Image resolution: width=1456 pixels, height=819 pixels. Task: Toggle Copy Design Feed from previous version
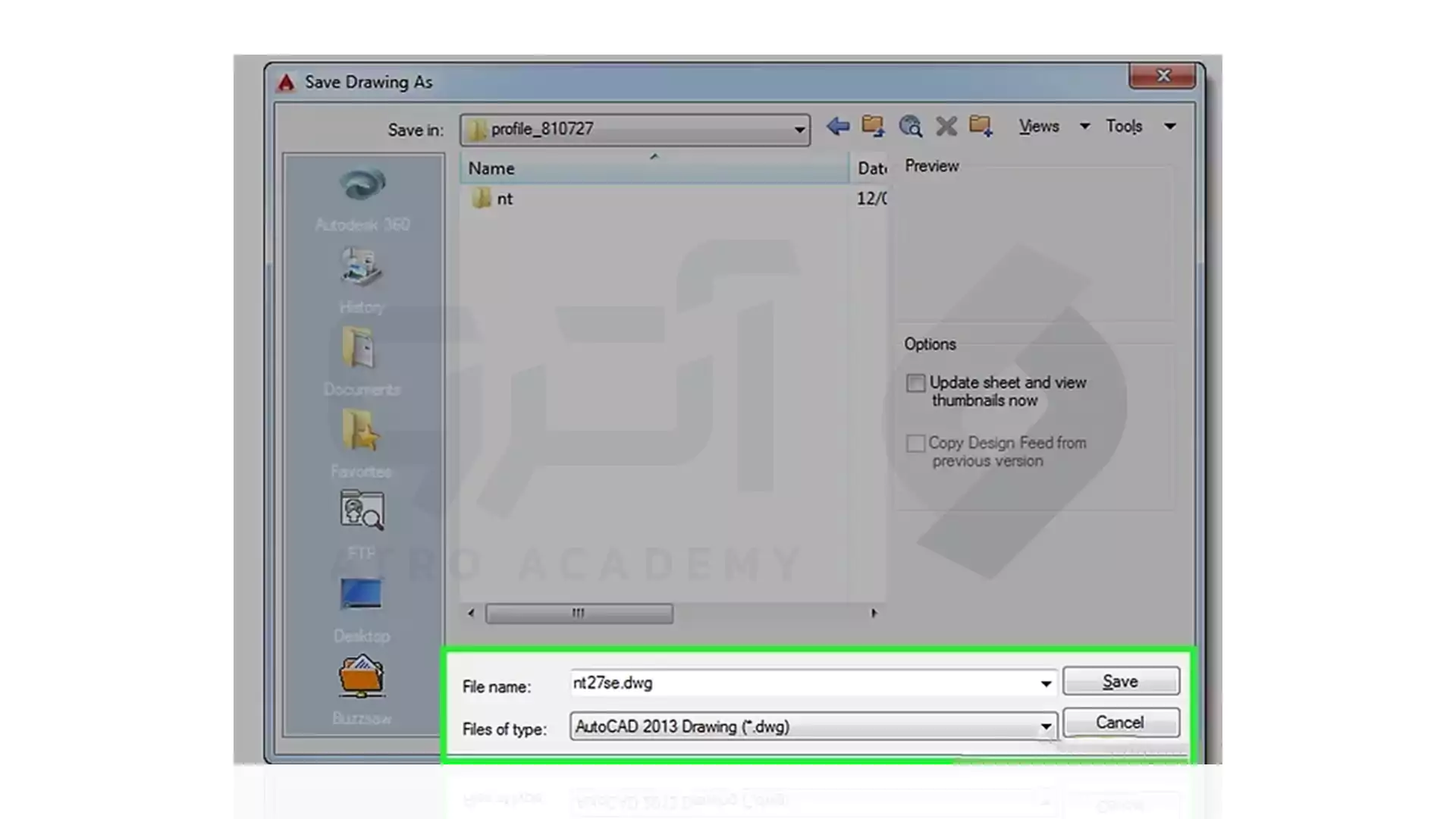pyautogui.click(x=915, y=443)
